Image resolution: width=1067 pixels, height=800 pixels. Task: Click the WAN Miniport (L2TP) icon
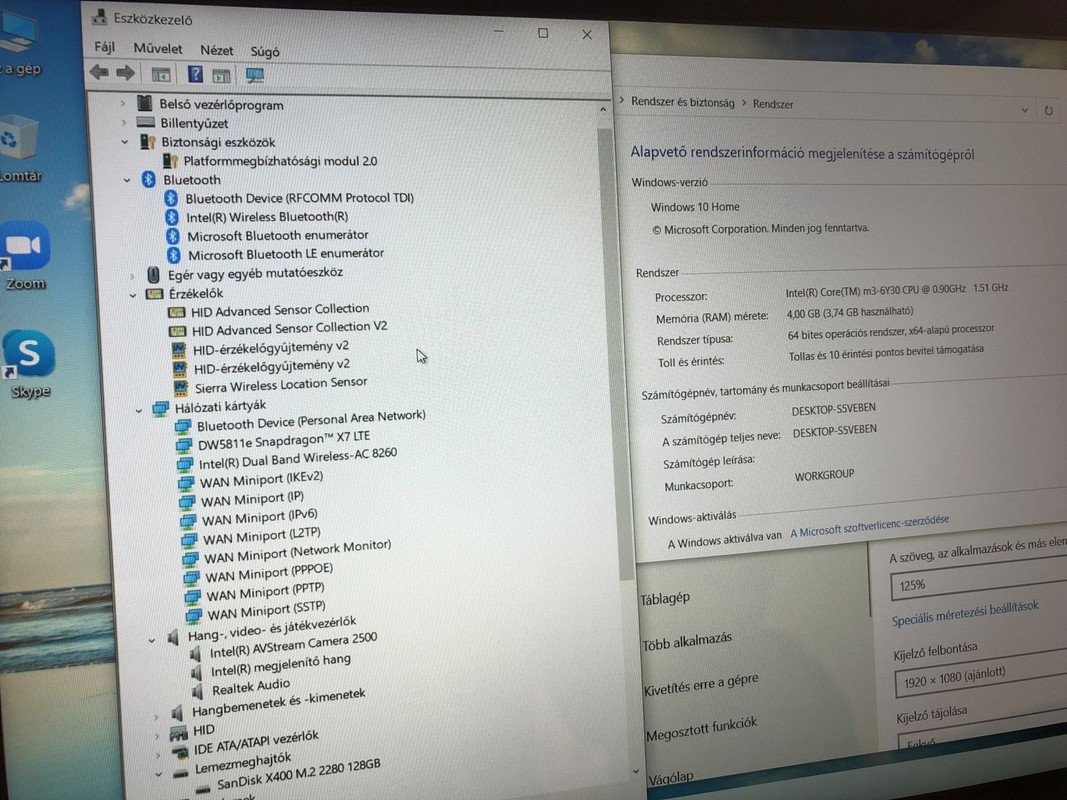click(190, 541)
